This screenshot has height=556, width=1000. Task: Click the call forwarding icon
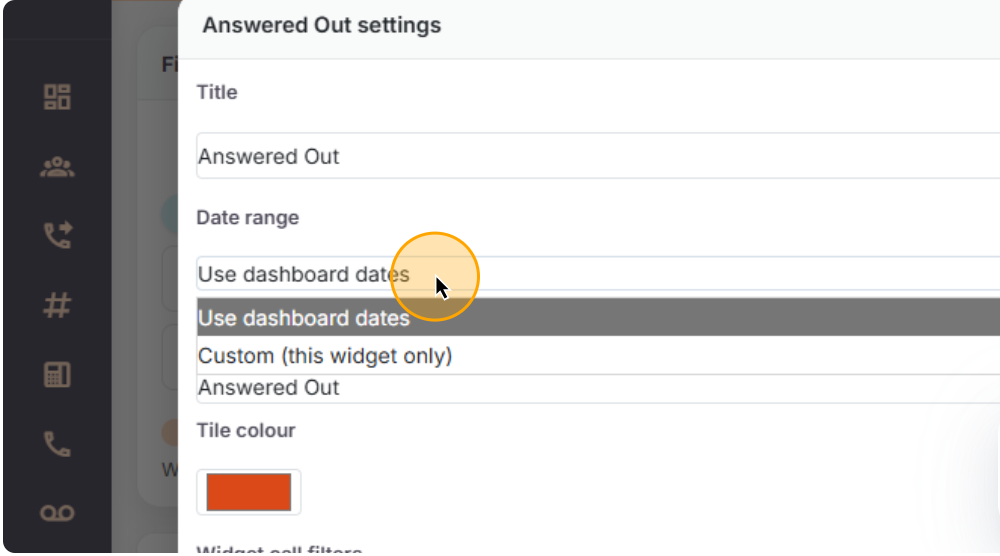click(57, 236)
